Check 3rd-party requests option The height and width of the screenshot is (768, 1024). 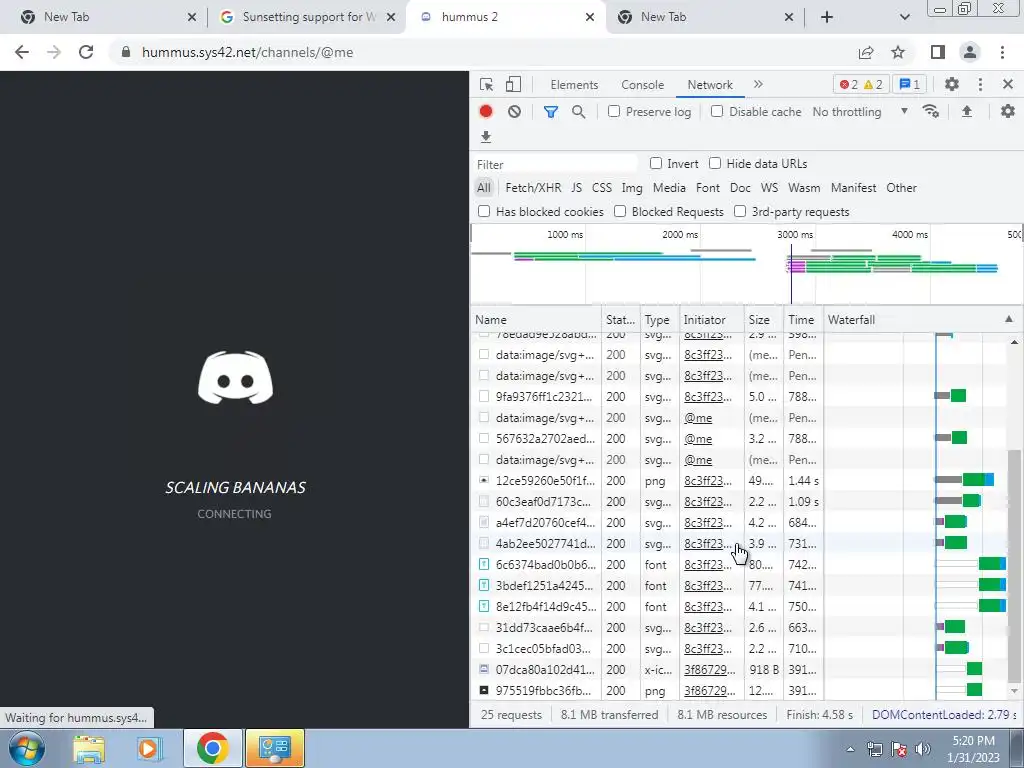740,211
